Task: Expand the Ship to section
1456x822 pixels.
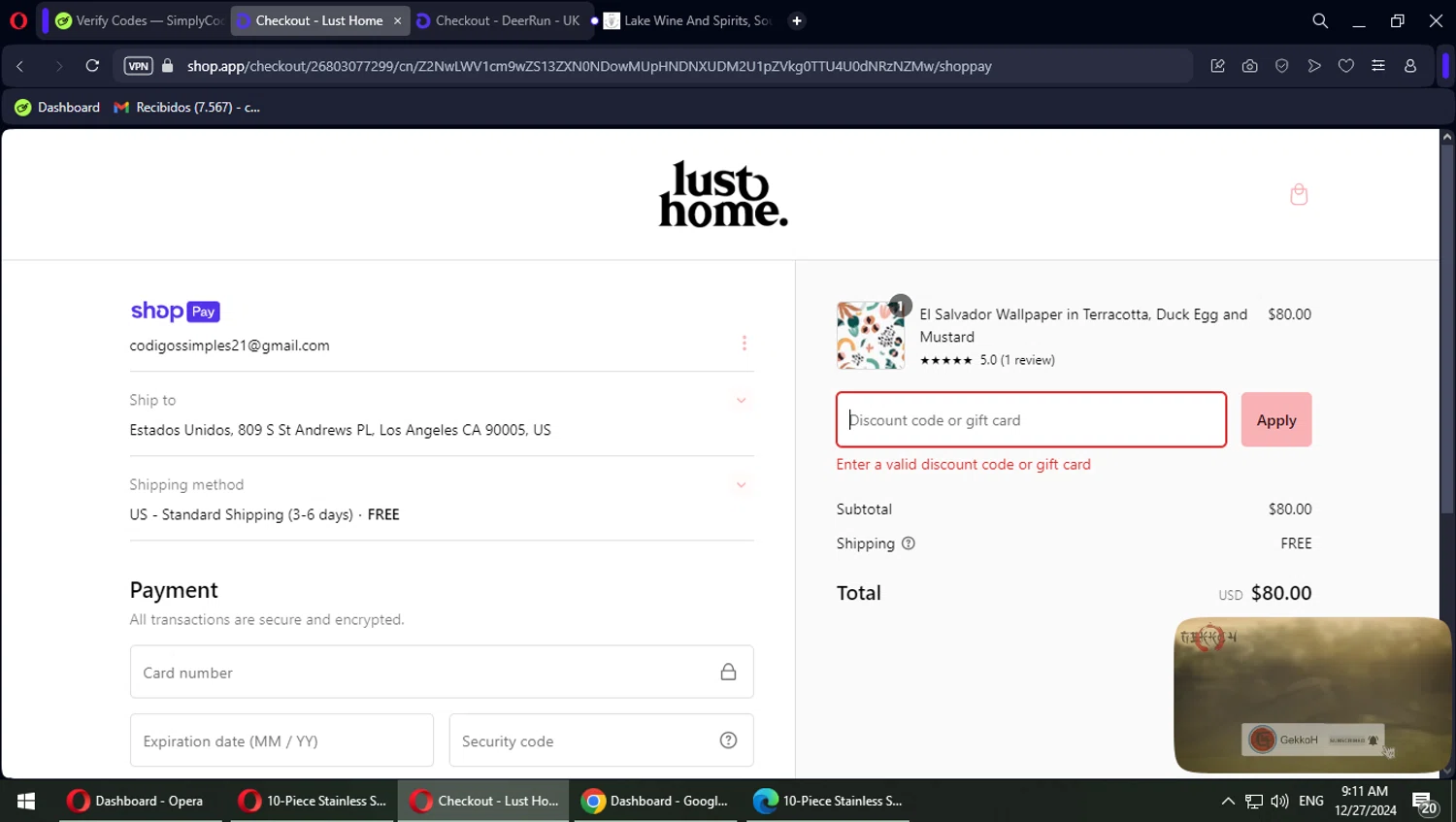Action: tap(741, 400)
